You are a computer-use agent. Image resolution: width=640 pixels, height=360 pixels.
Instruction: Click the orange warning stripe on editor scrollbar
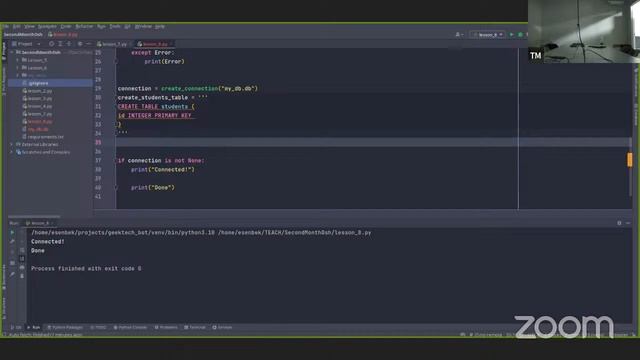[x=630, y=159]
